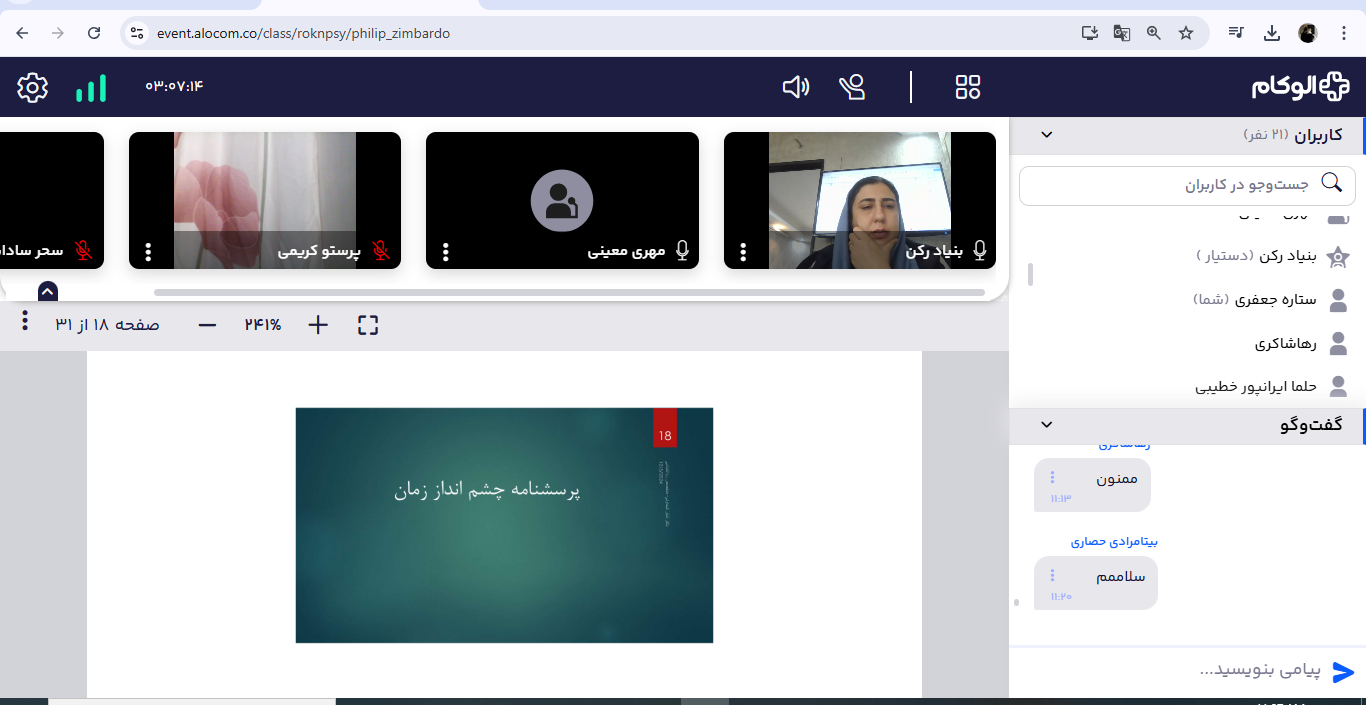Click the avatar beside حلما ایرانپور خطیبی
This screenshot has width=1366, height=705.
[1338, 387]
